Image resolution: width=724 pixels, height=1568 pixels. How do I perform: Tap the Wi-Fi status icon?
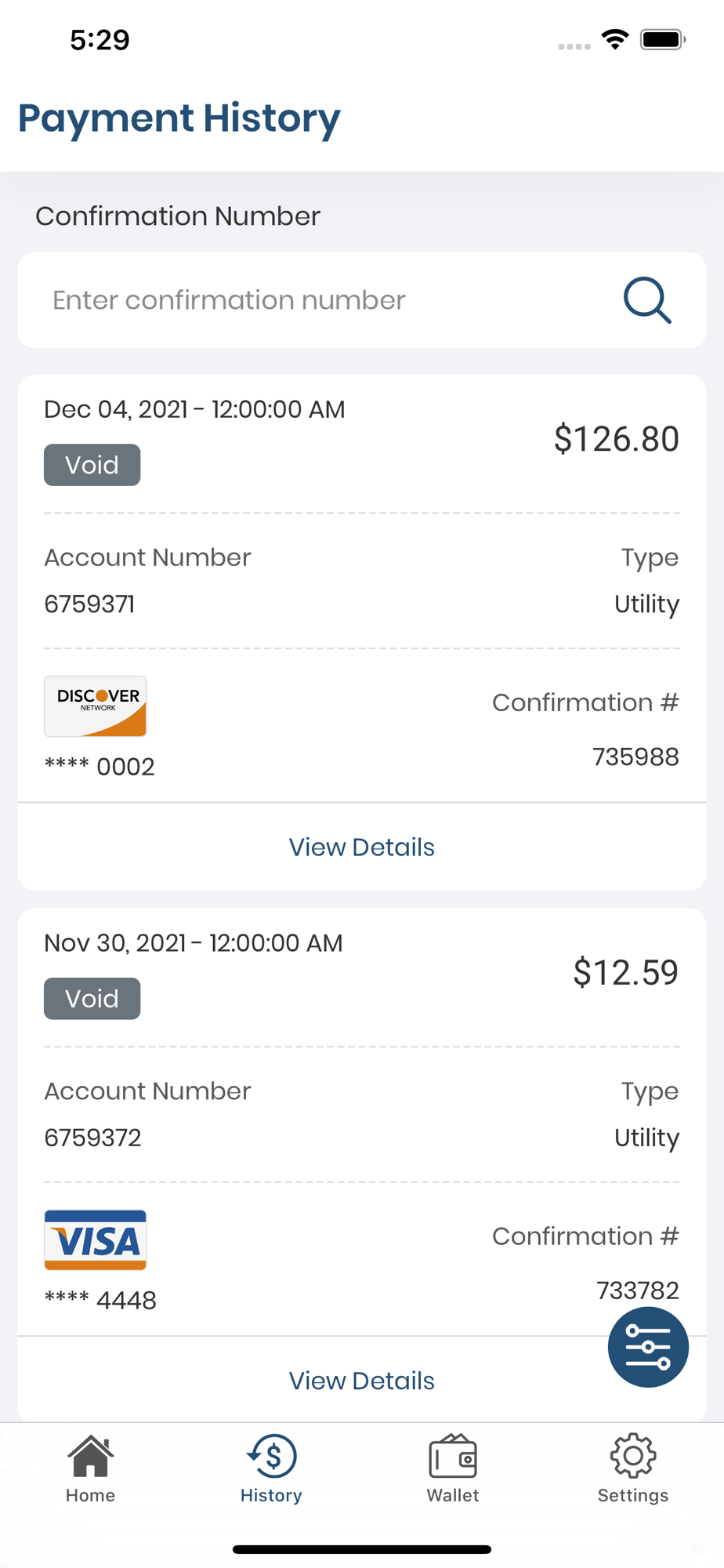pos(615,39)
